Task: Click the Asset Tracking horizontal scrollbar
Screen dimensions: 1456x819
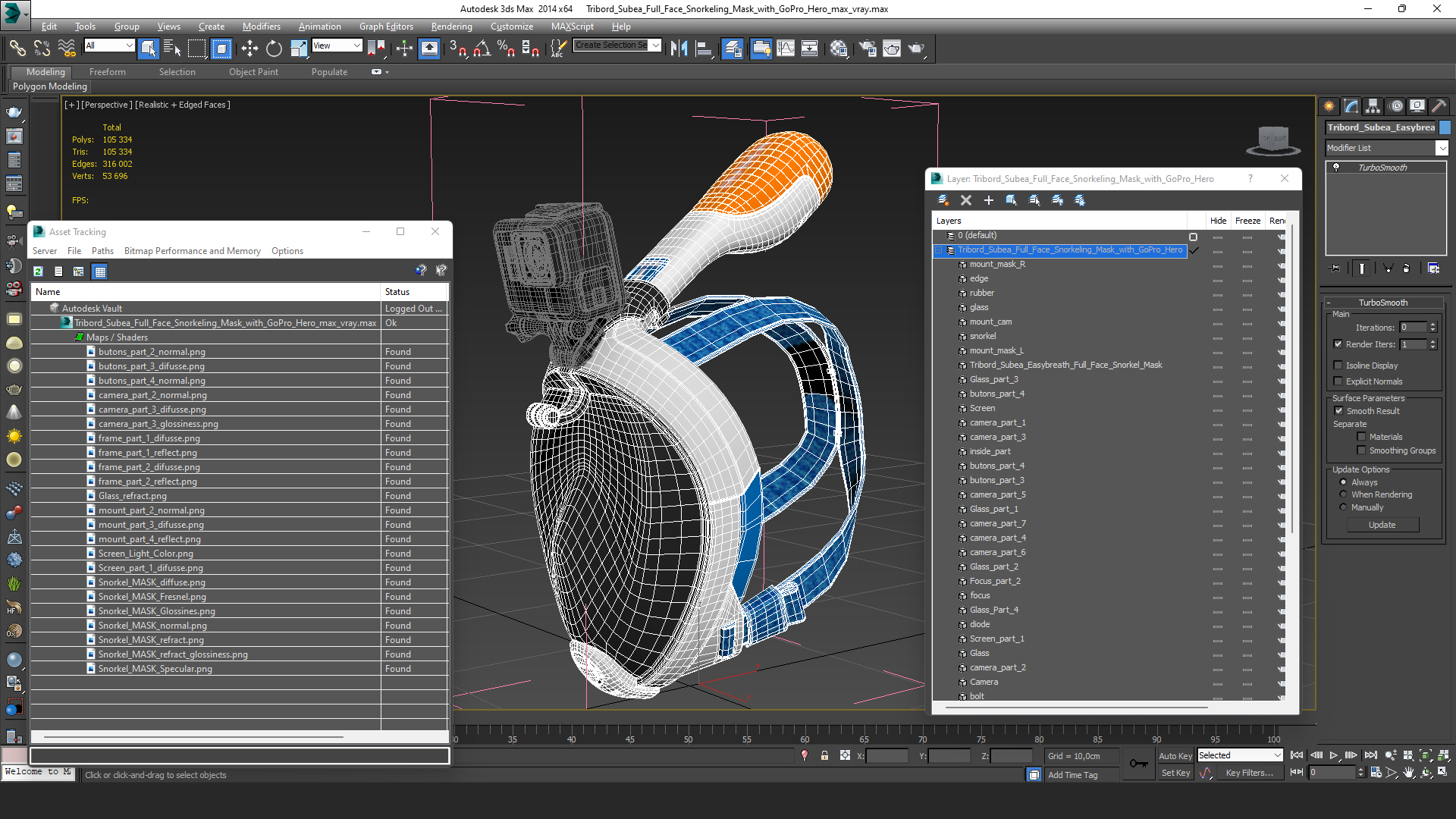Action: pos(193,736)
